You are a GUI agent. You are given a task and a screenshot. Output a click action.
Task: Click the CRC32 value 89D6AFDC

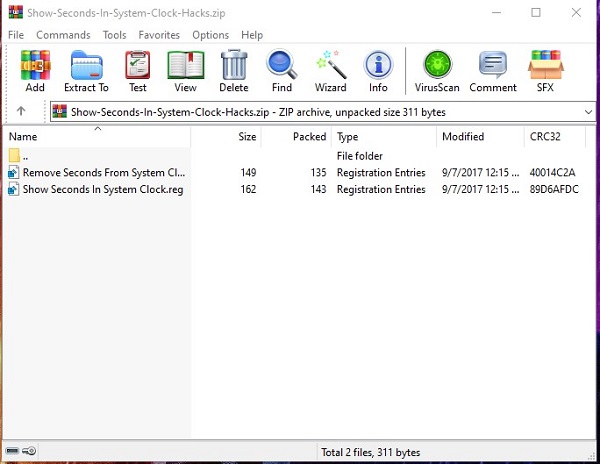coord(554,189)
